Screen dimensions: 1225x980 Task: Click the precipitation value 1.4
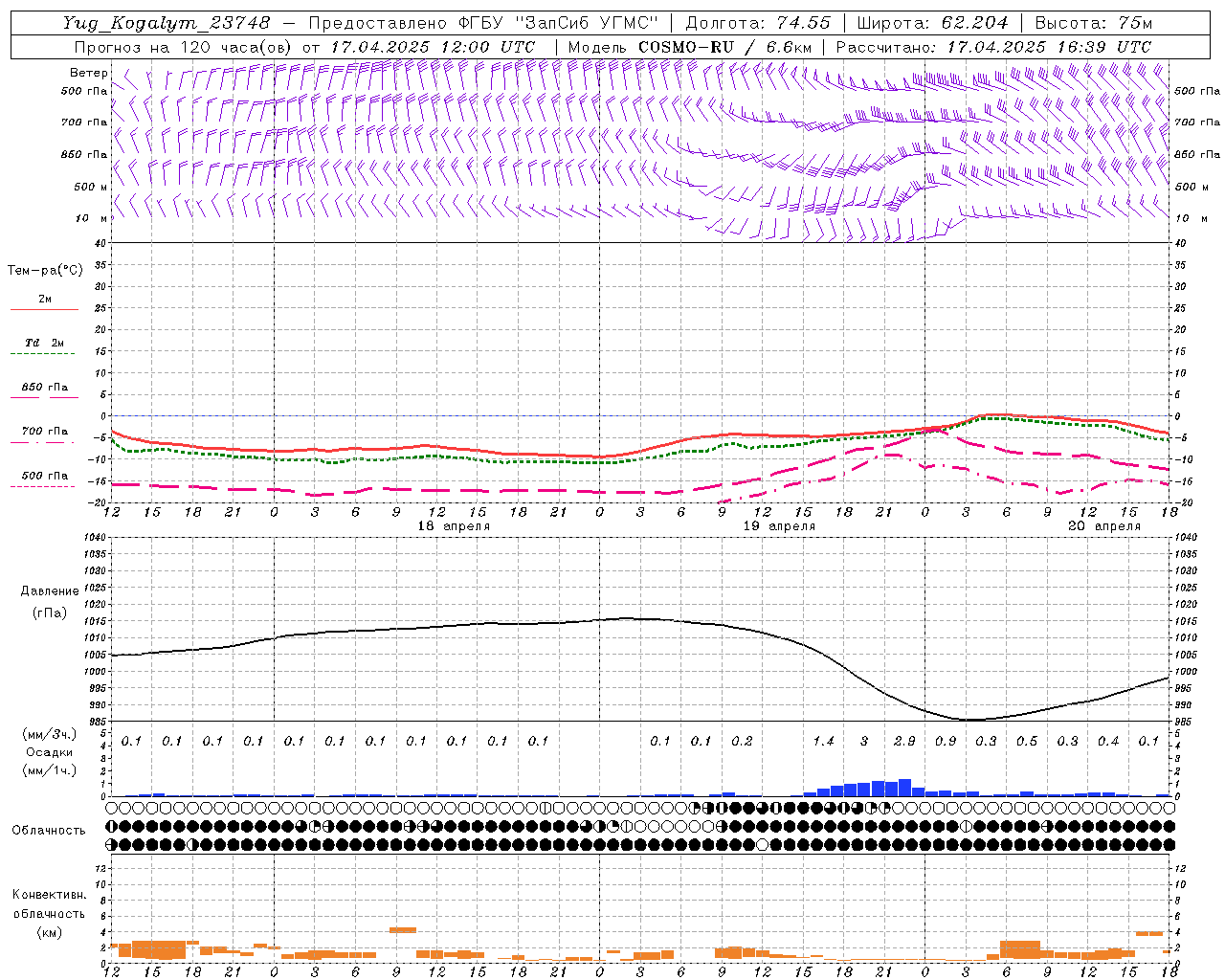(823, 741)
